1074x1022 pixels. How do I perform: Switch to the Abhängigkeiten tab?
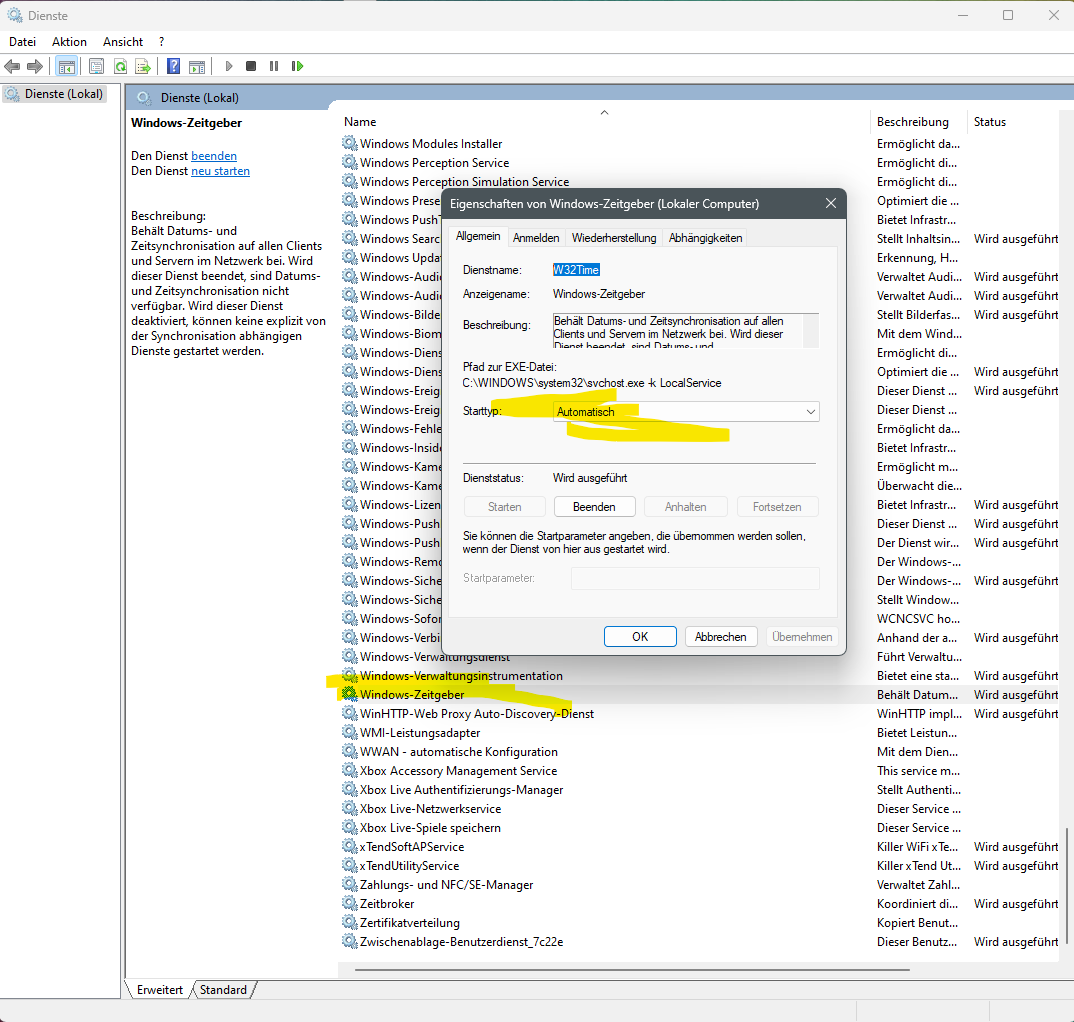705,238
